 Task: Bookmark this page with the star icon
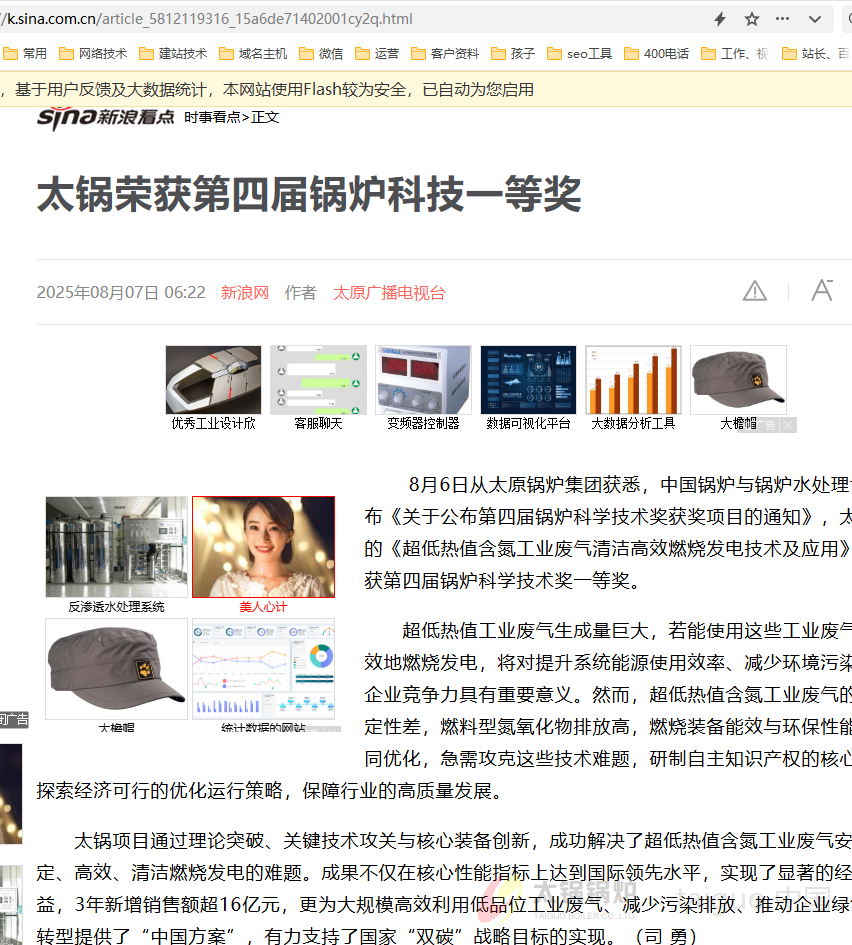pos(752,19)
